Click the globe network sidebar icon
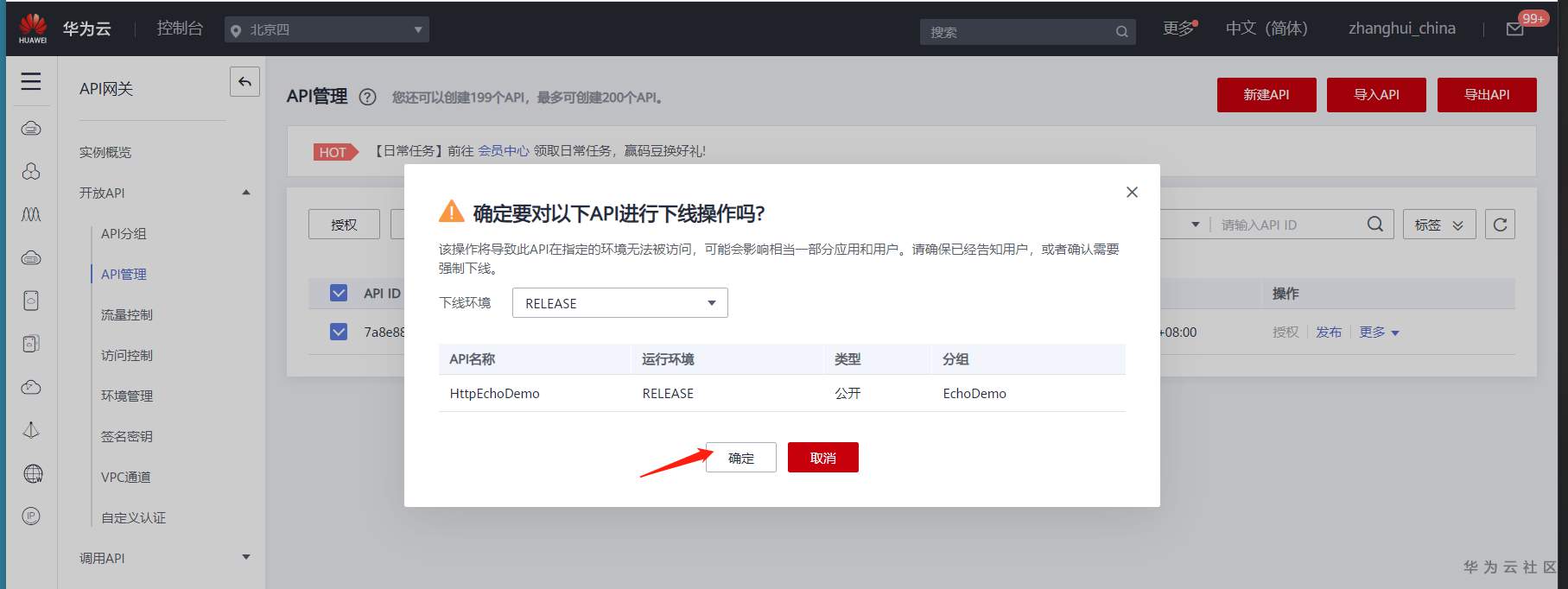 coord(33,473)
